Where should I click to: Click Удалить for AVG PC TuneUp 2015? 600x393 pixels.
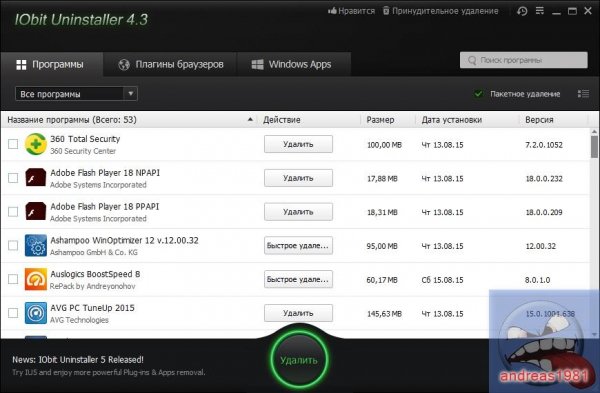pos(298,313)
